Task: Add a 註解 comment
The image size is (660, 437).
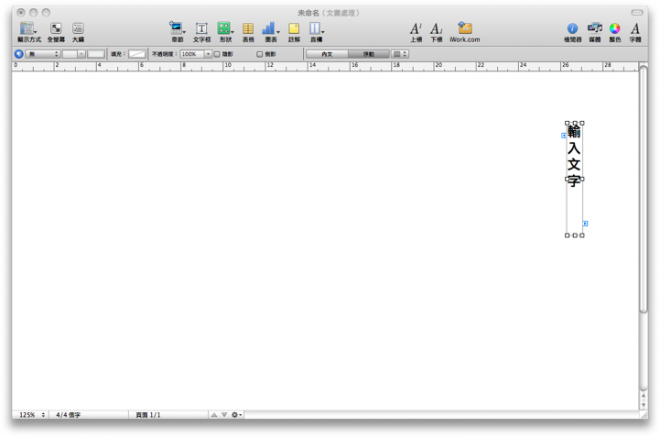Action: (294, 29)
